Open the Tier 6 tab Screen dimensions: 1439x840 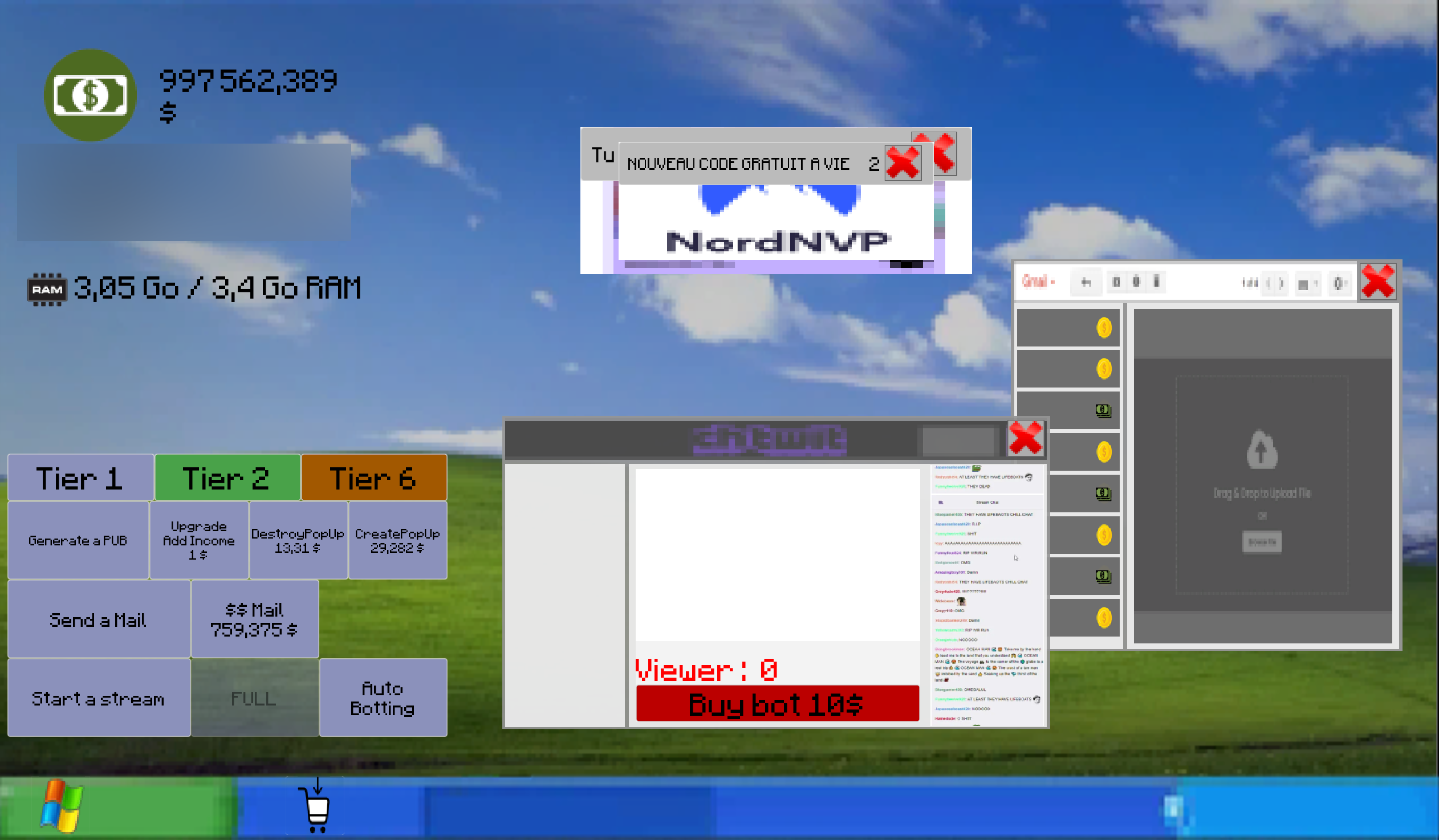373,478
